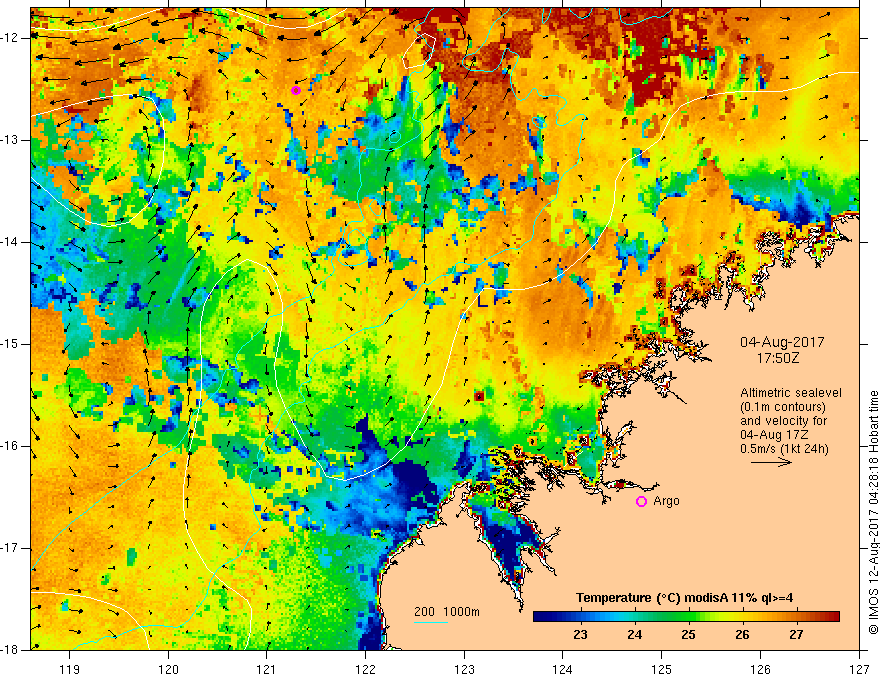Click the 0.5m/s velocity scale arrow

pyautogui.click(x=771, y=462)
